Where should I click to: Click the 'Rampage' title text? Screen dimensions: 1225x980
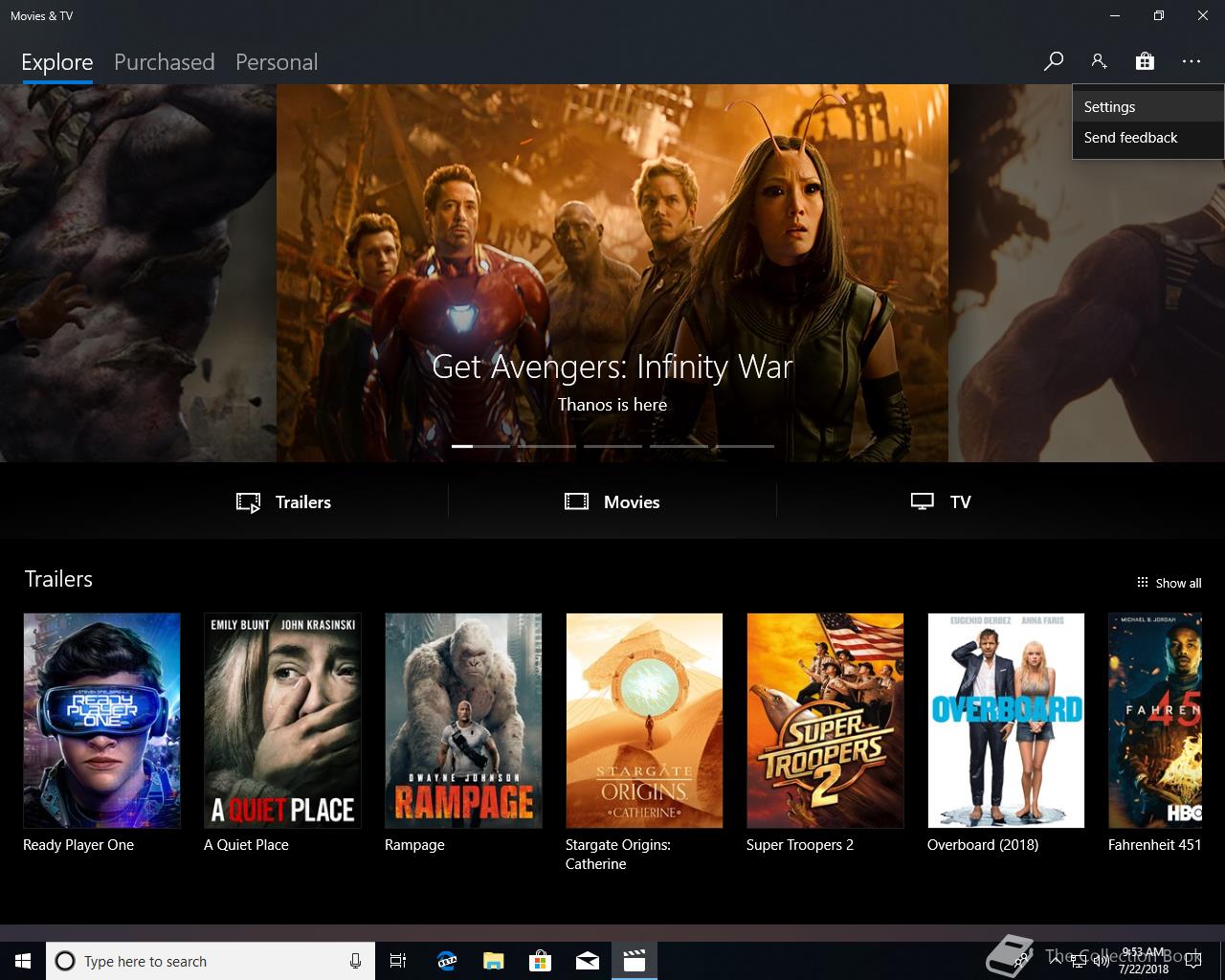coord(414,845)
